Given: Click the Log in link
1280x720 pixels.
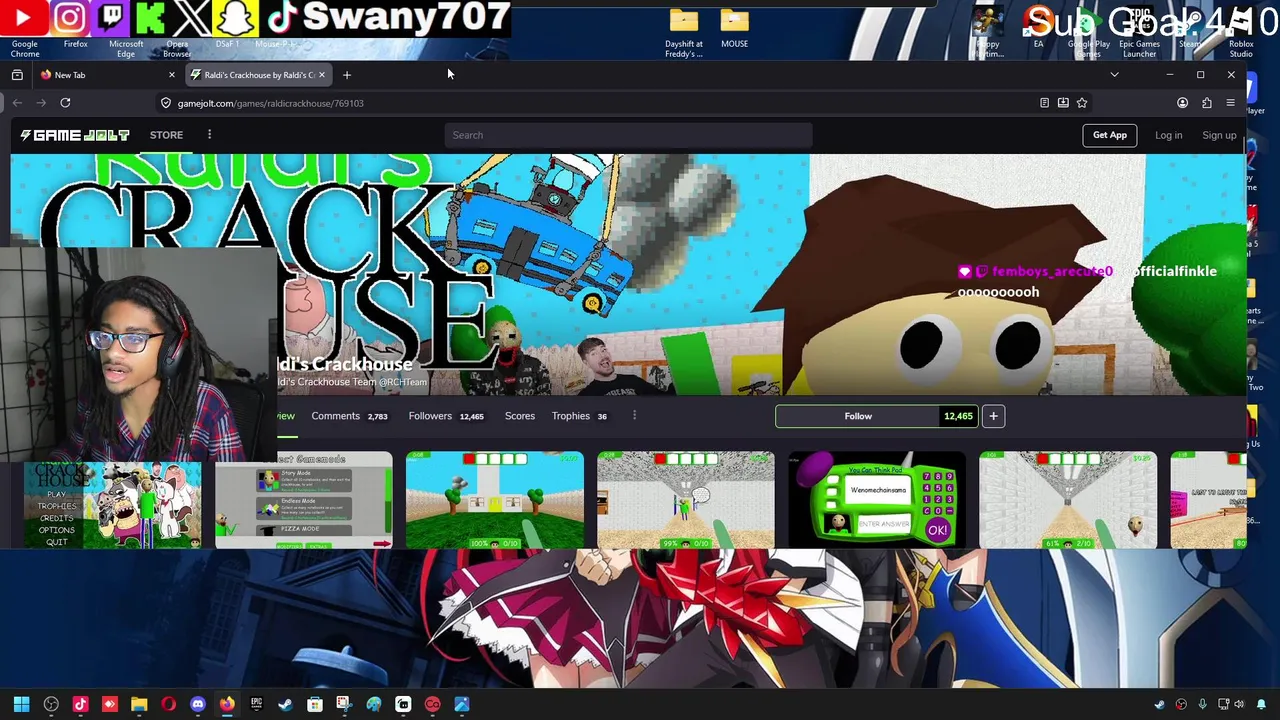Looking at the screenshot, I should 1168,135.
